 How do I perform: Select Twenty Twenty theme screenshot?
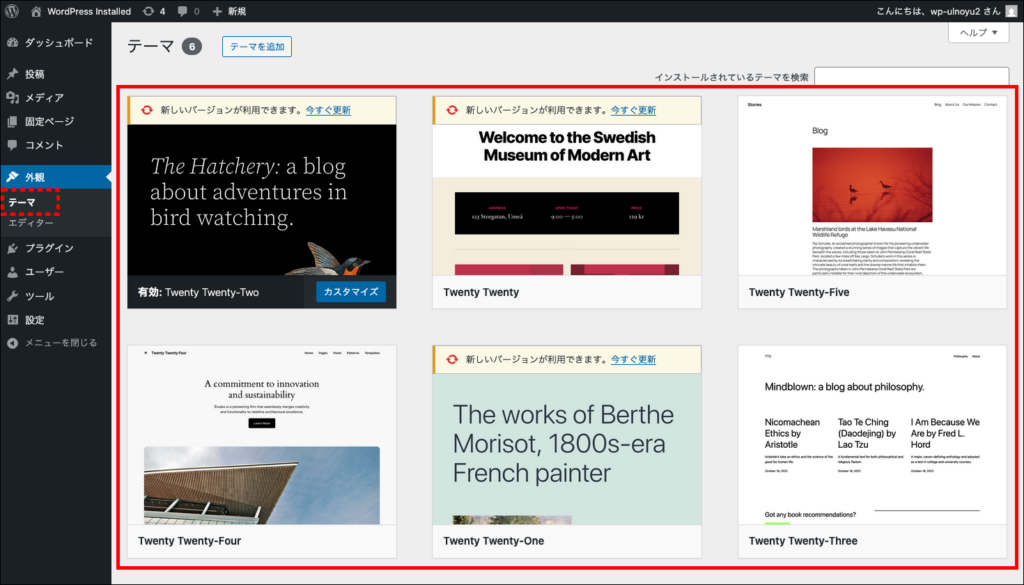tap(567, 200)
